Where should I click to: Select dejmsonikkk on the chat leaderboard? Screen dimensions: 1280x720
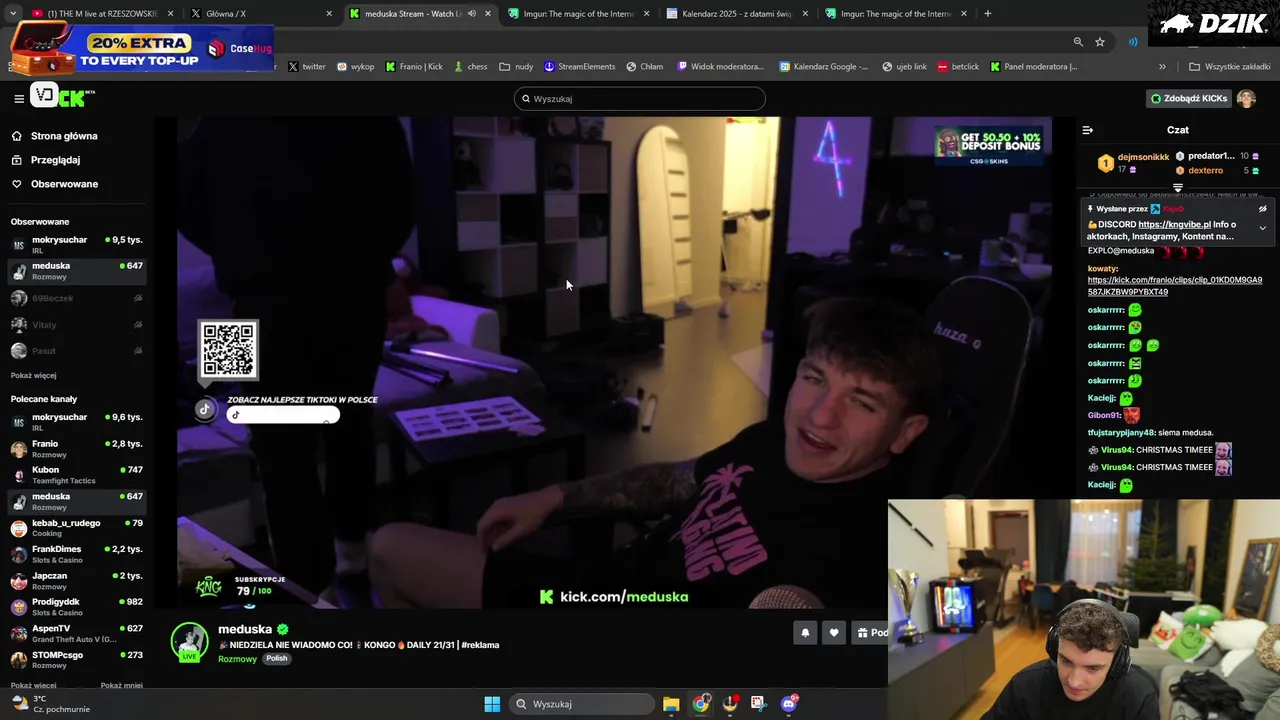pos(1143,157)
